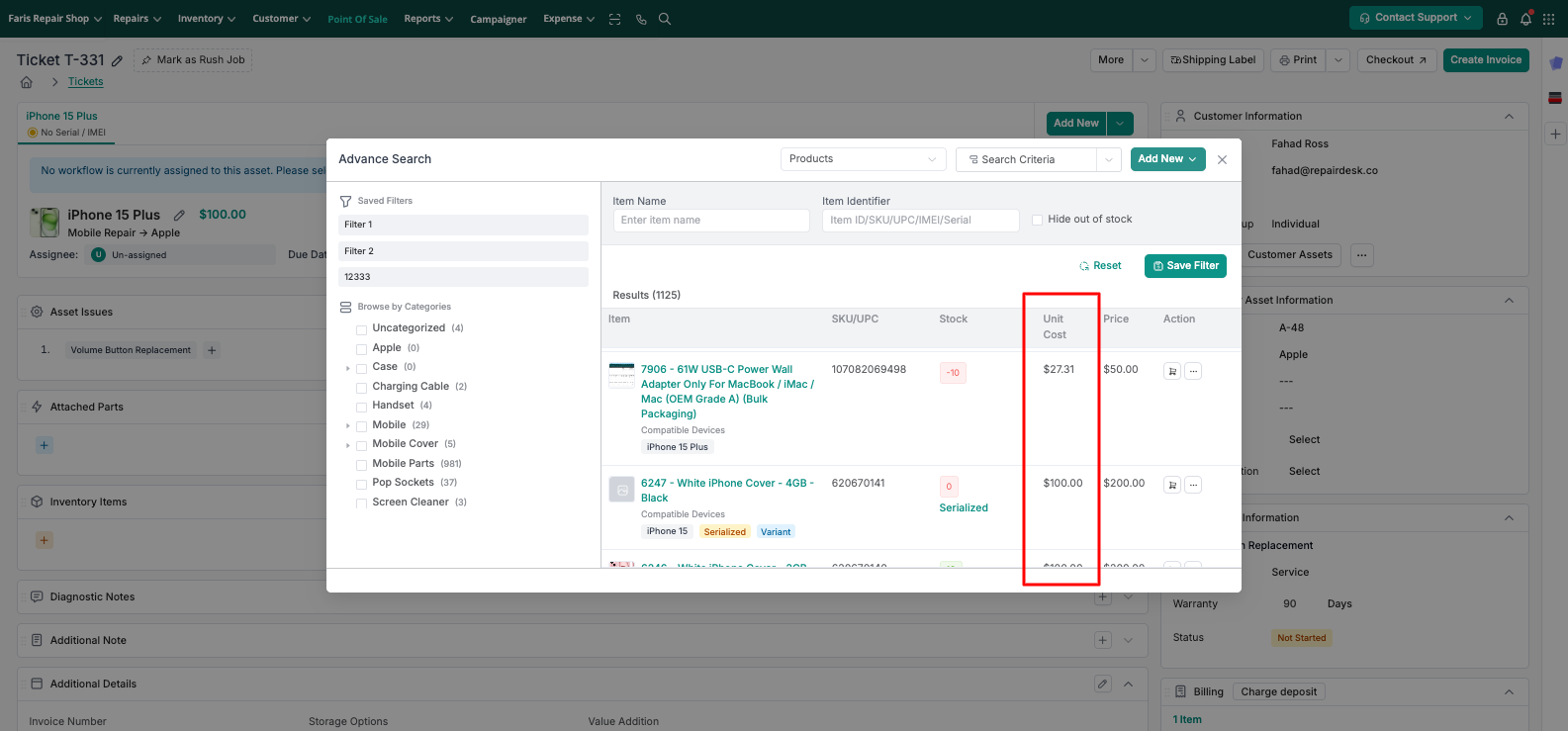Reset the search filters
This screenshot has height=731, width=1568.
(1100, 266)
